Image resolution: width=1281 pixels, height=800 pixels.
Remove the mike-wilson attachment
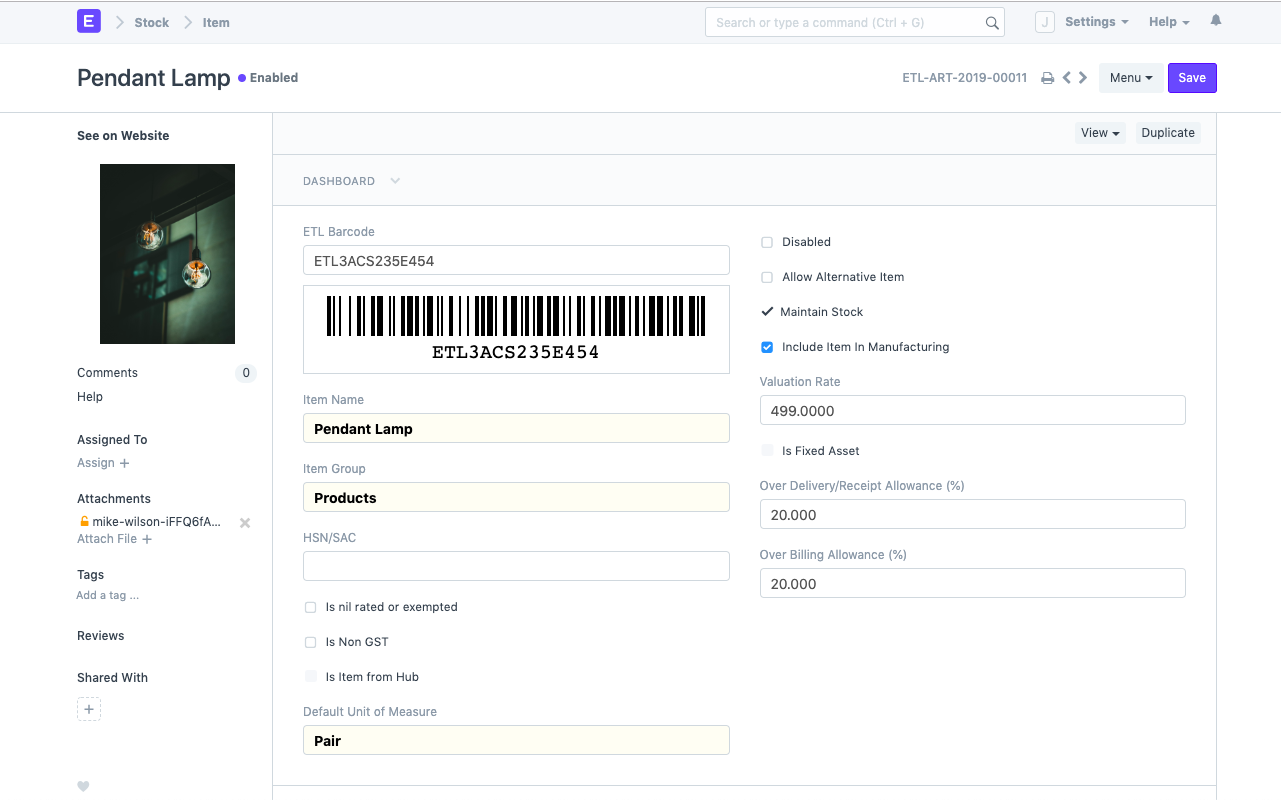[245, 522]
